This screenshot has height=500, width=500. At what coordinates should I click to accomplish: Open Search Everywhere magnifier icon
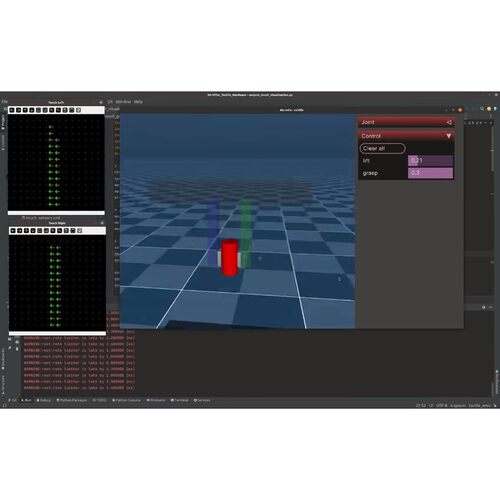[x=482, y=109]
